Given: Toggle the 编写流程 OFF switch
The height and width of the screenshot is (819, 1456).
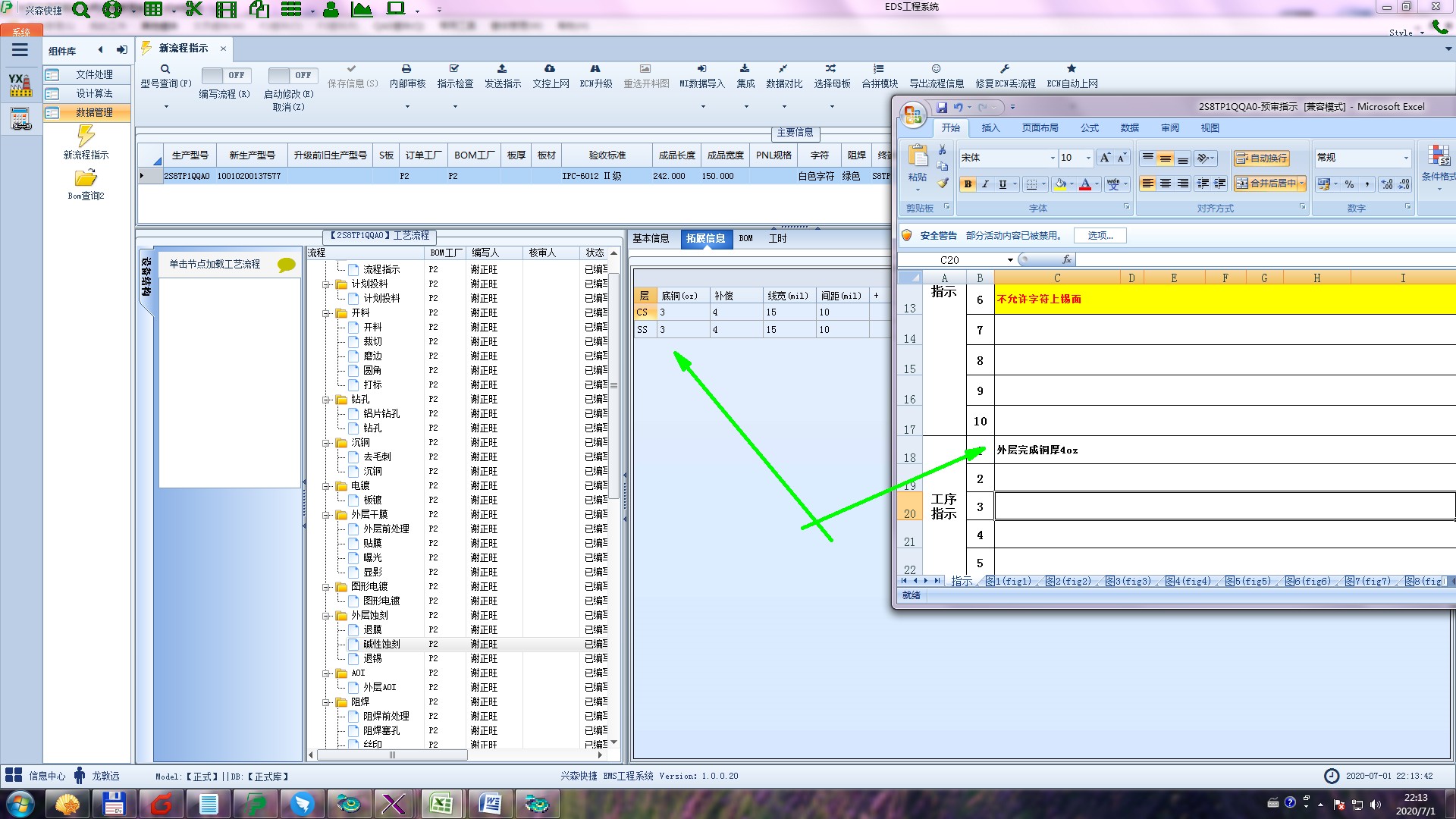Looking at the screenshot, I should [225, 76].
